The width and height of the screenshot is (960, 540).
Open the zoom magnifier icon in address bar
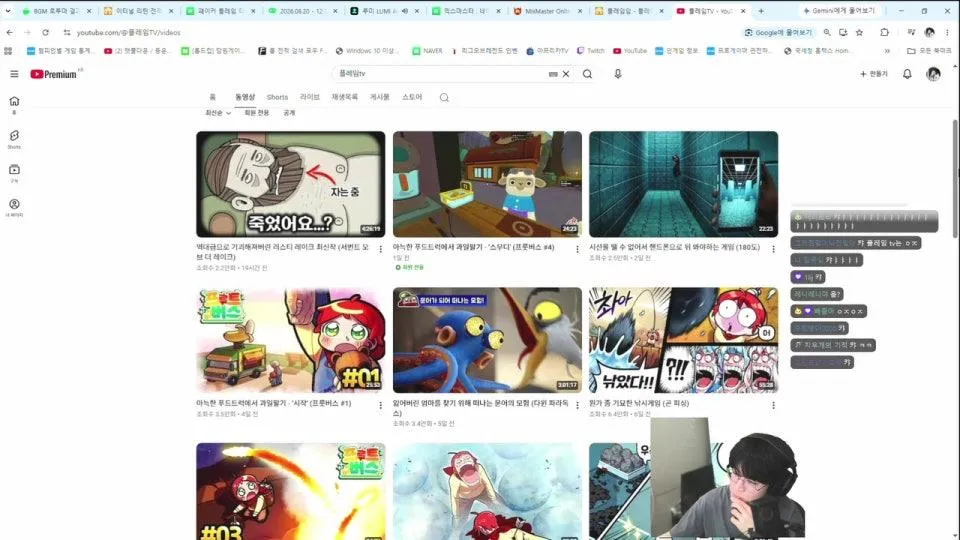click(827, 32)
